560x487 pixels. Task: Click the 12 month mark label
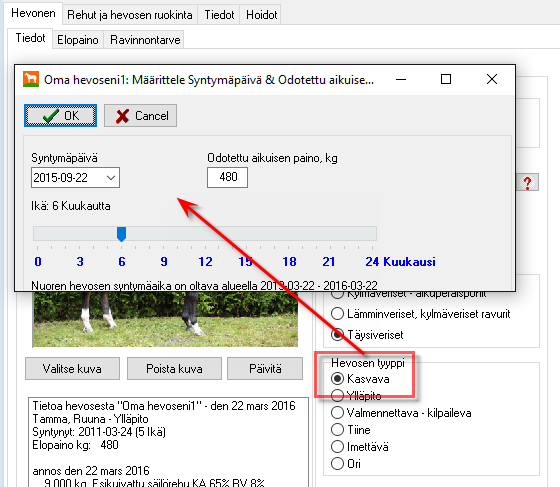pos(205,262)
